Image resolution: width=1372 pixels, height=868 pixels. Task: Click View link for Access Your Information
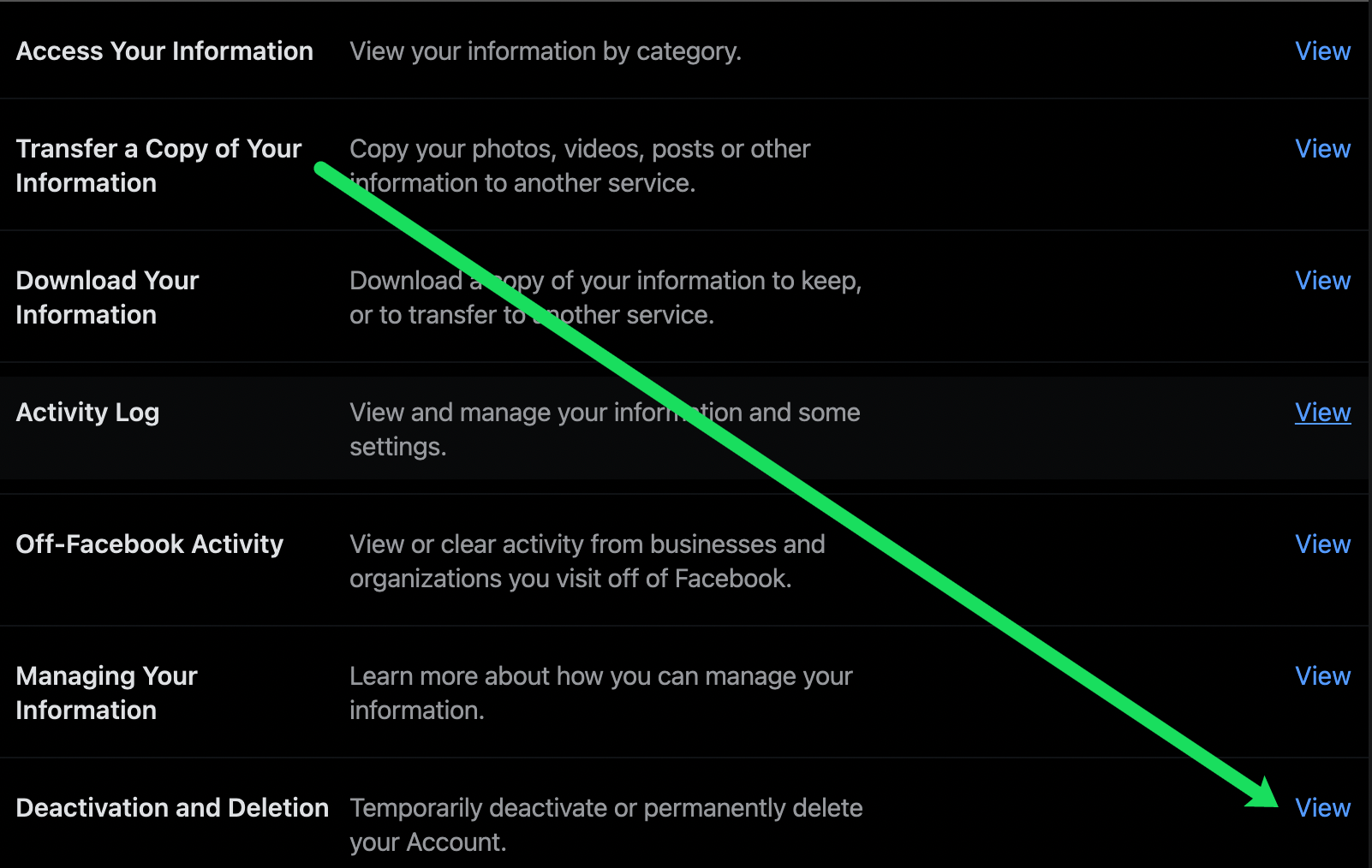1322,51
